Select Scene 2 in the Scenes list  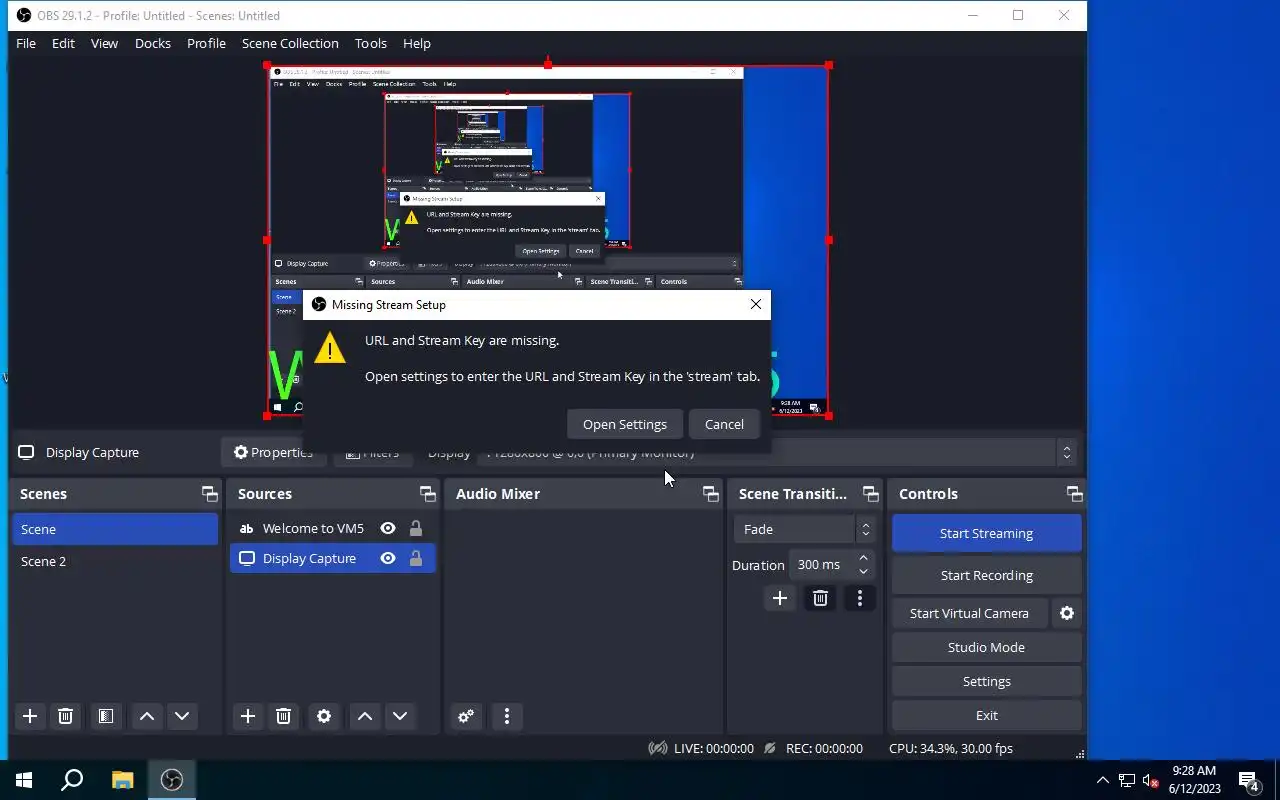pyautogui.click(x=115, y=561)
